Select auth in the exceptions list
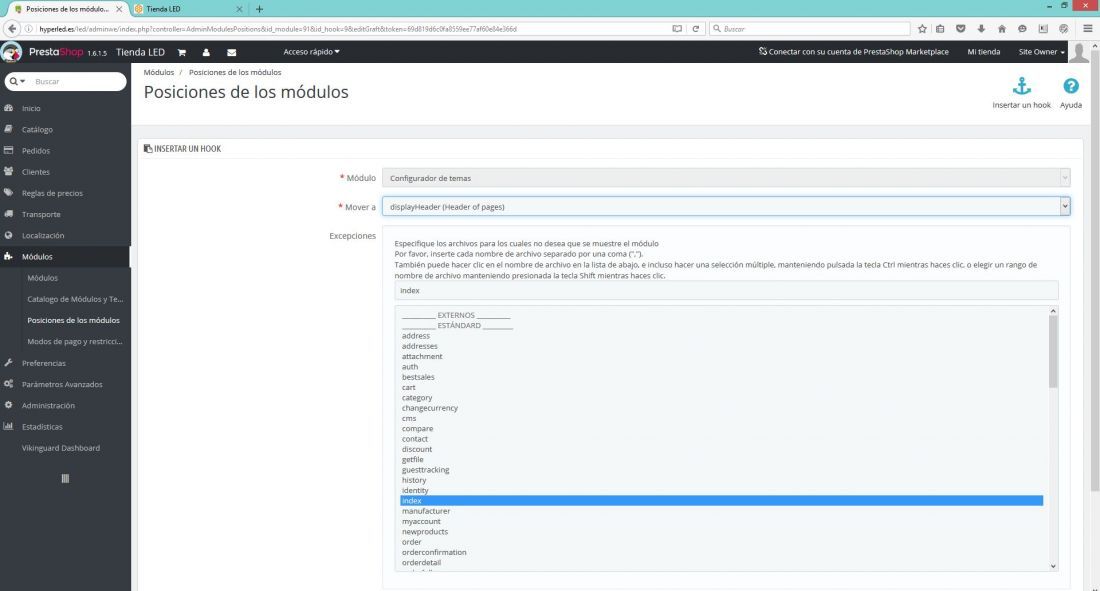1100x591 pixels. click(410, 367)
